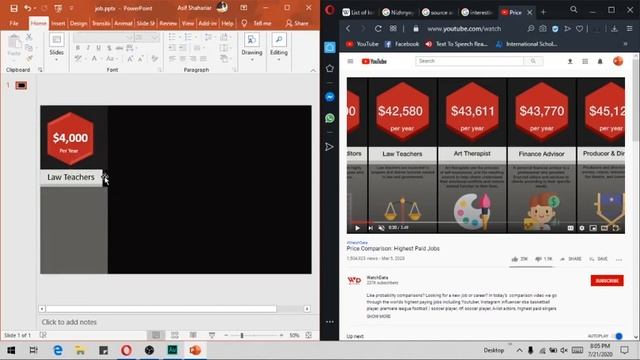
Task: Enter fullscreen video mode
Action: pyautogui.click(x=616, y=228)
